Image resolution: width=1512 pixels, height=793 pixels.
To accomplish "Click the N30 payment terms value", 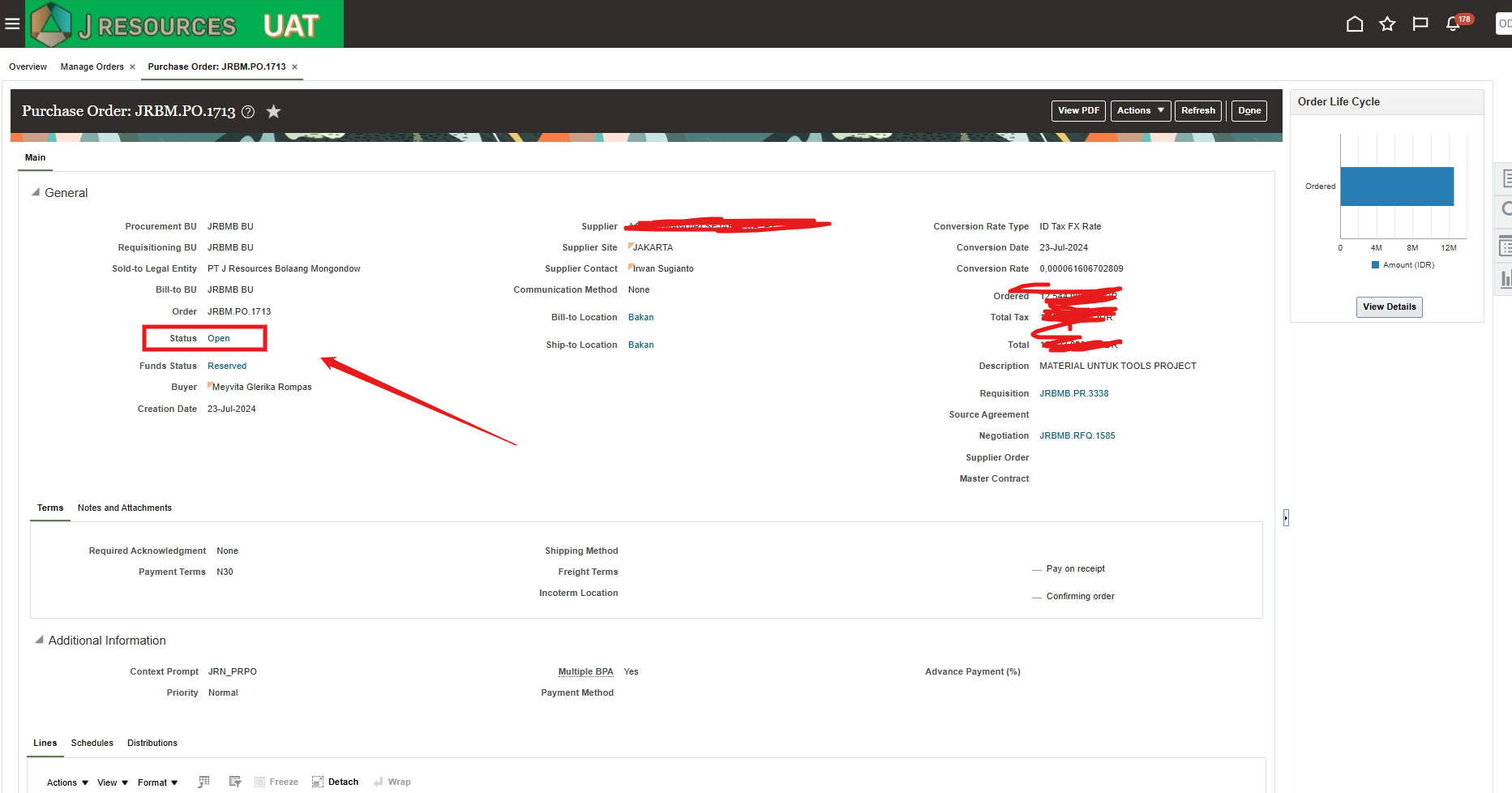I will pyautogui.click(x=225, y=572).
